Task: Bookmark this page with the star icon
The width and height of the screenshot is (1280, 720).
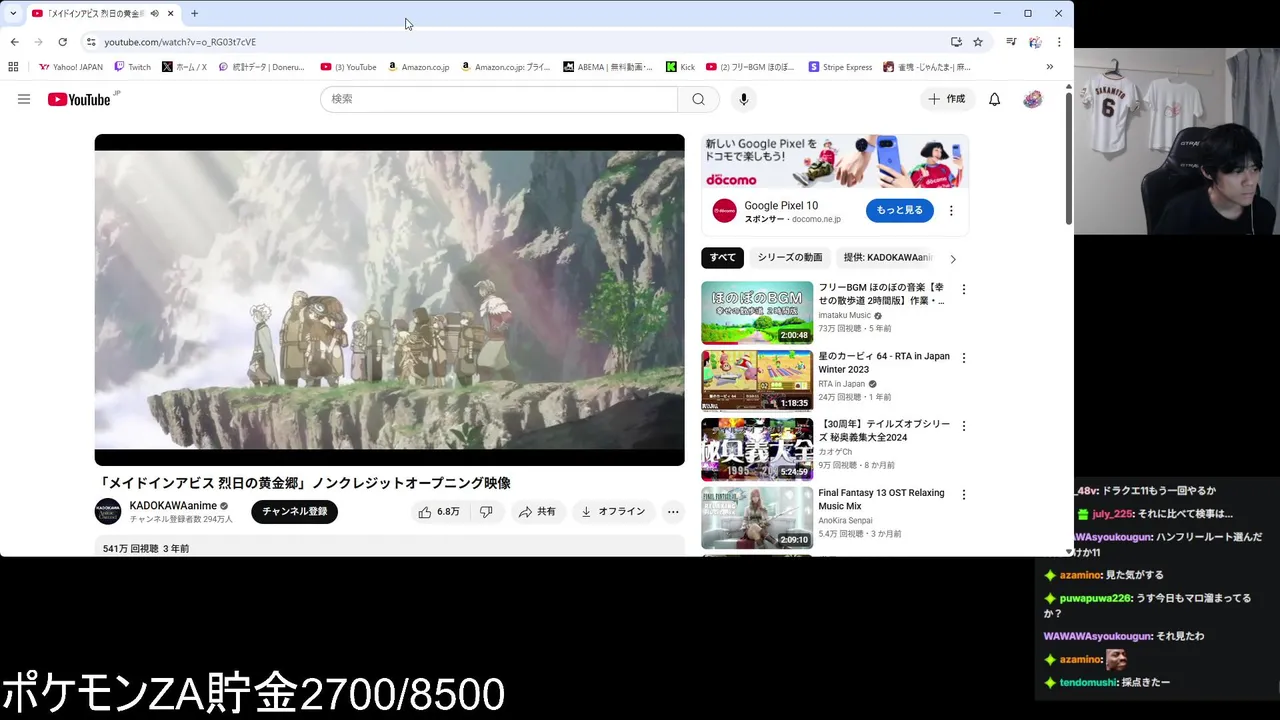Action: pos(978,42)
